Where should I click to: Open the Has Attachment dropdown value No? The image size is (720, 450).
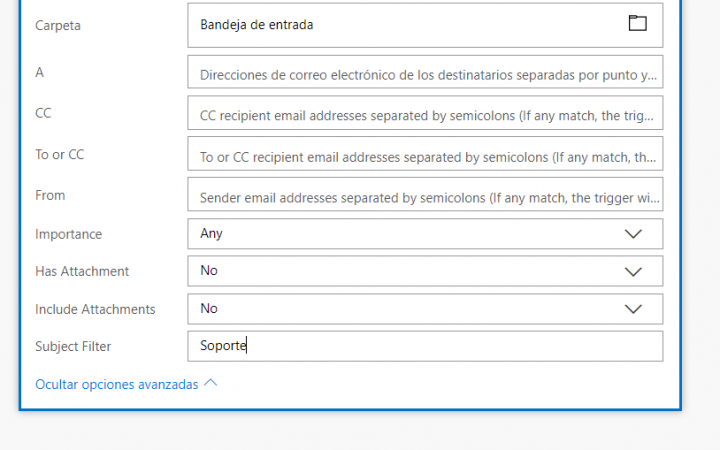click(x=425, y=271)
